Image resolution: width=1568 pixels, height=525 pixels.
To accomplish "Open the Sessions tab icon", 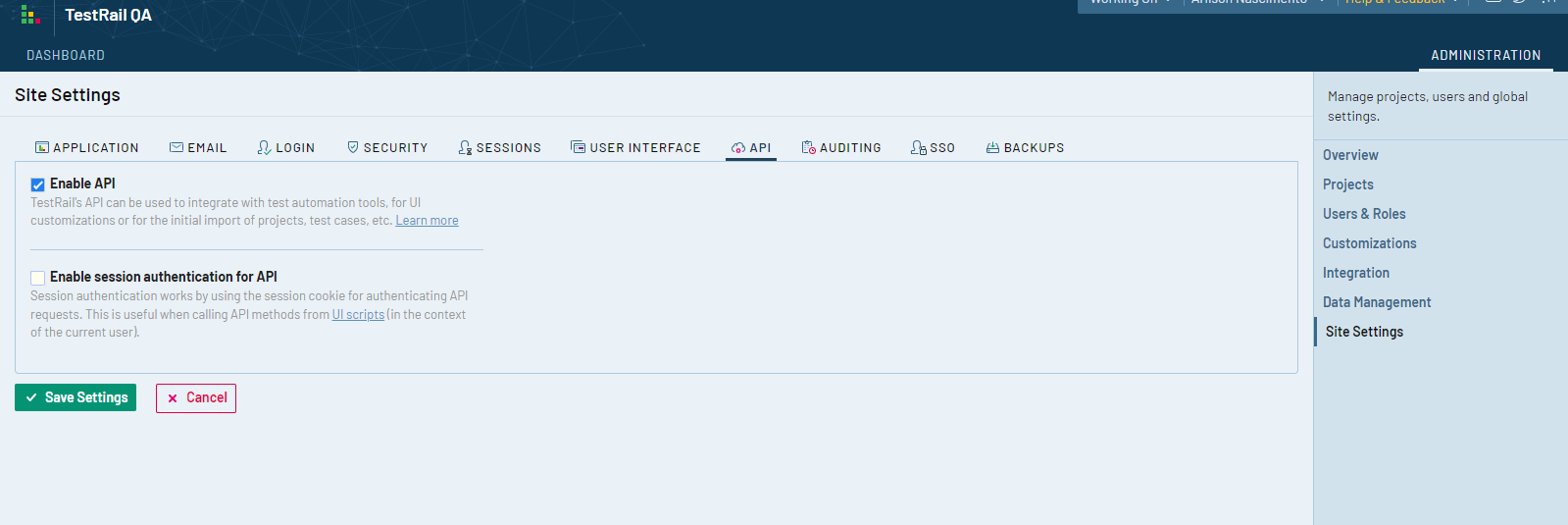I will (x=465, y=147).
